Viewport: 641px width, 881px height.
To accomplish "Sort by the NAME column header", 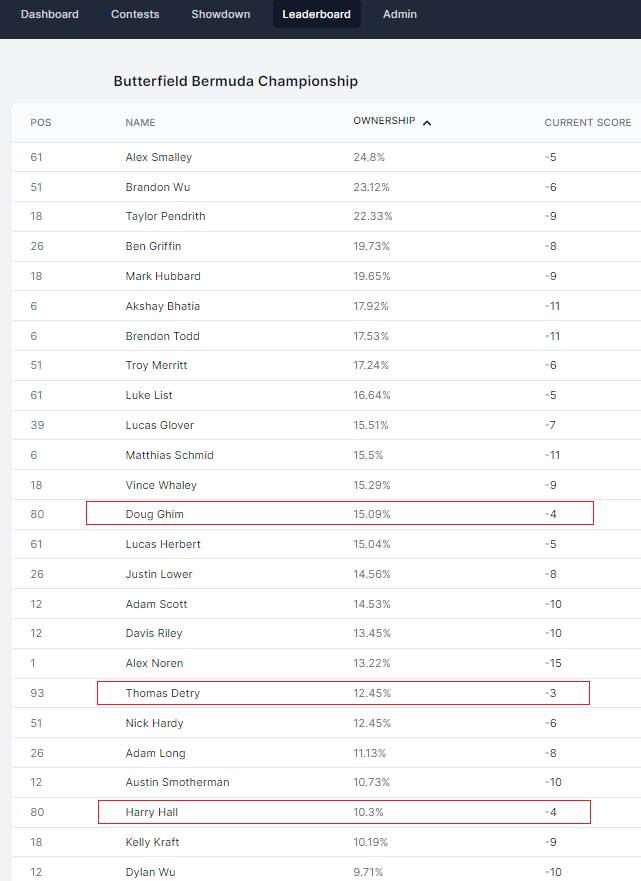I will point(140,122).
